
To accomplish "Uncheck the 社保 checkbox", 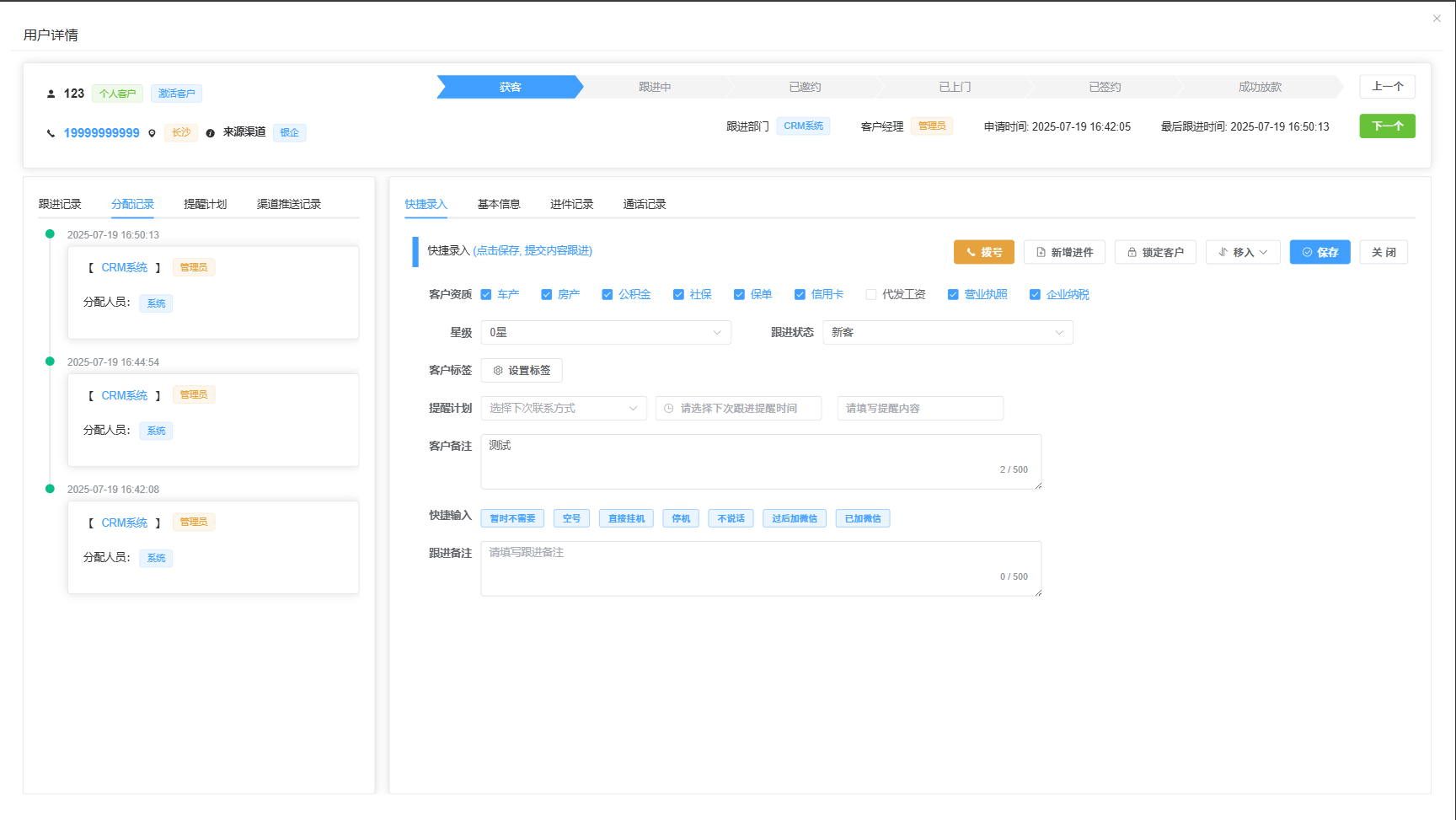I will click(679, 294).
